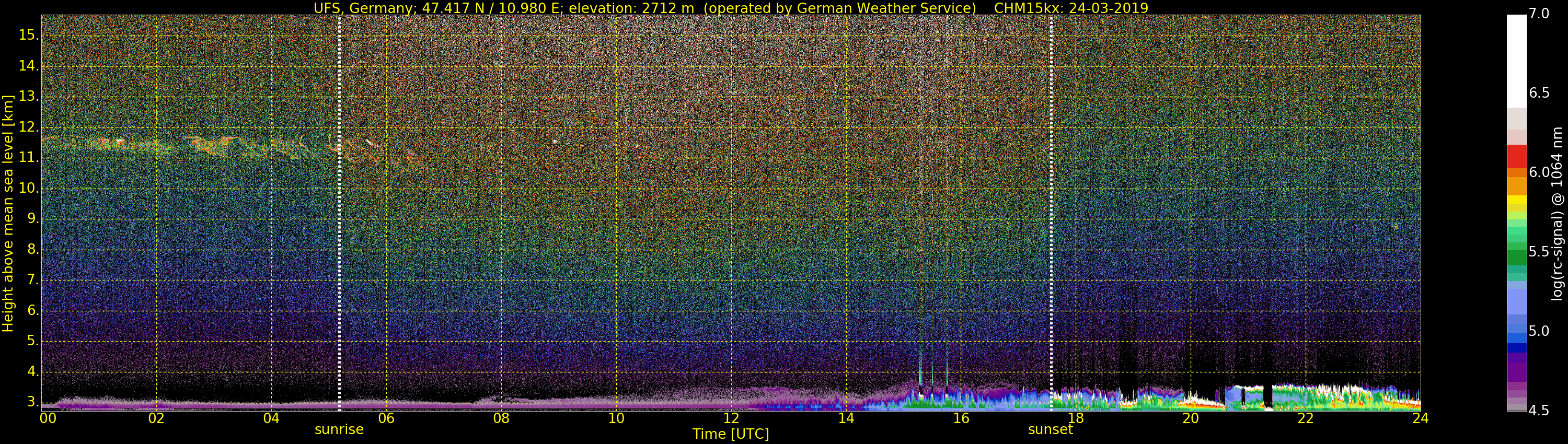Click the 'sunset' label below the axis
The height and width of the screenshot is (444, 1568).
1051,429
